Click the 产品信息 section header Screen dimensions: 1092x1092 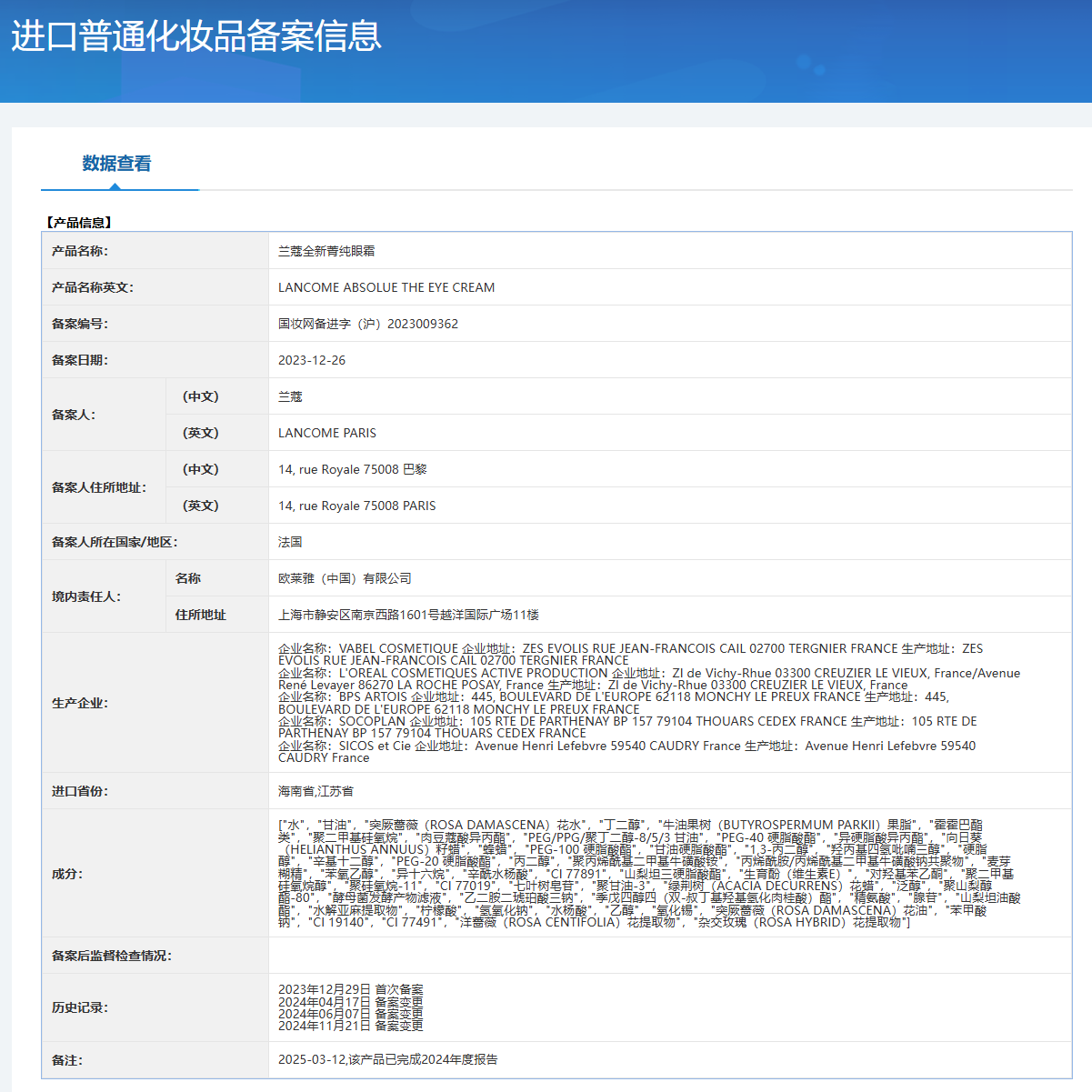78,218
